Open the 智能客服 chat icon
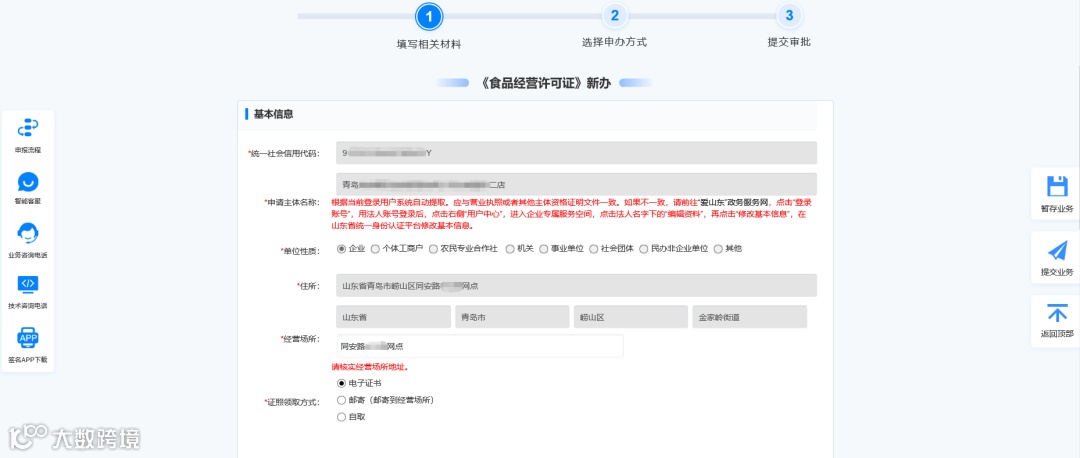The width and height of the screenshot is (1080, 458). click(28, 182)
